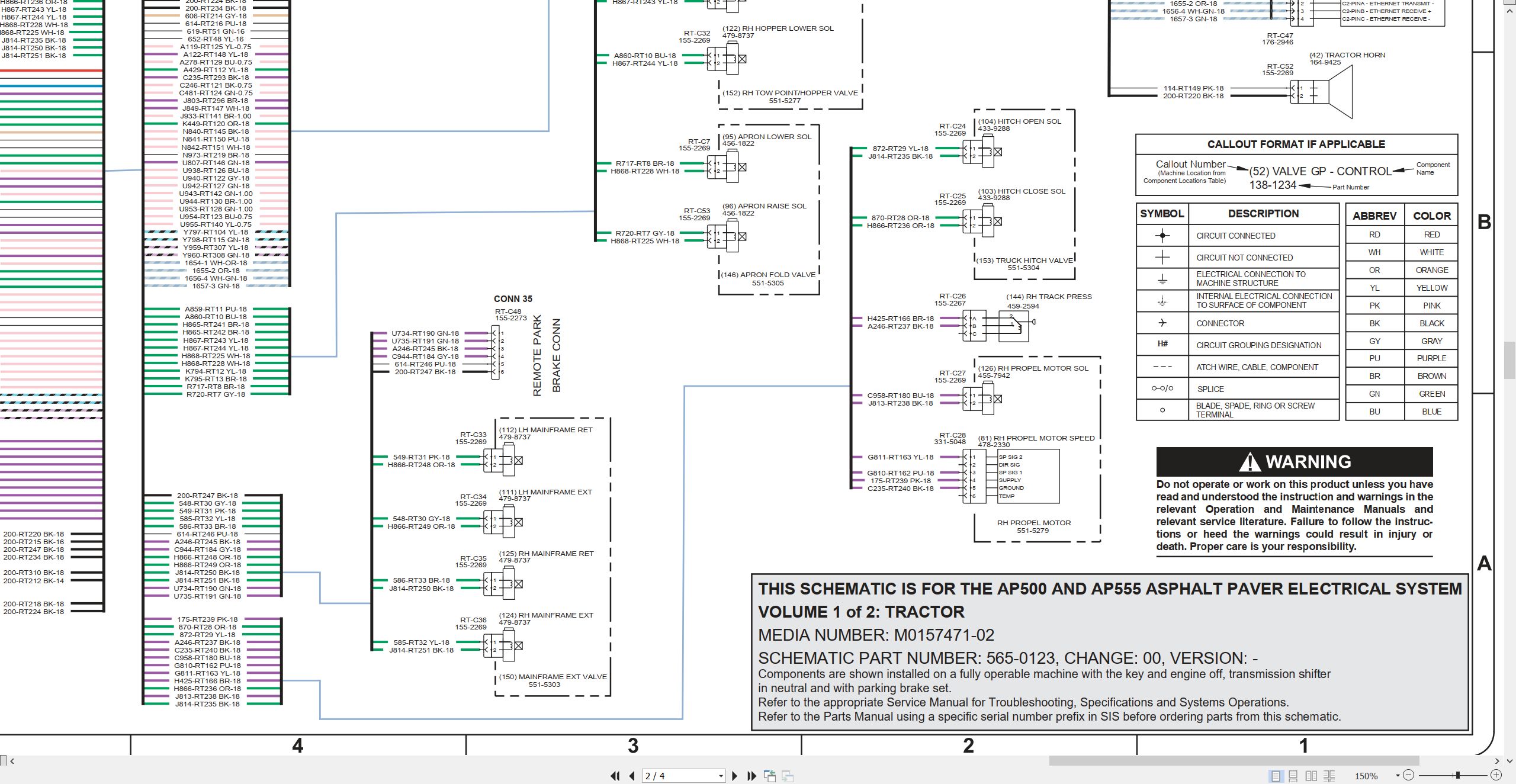This screenshot has height=784, width=1516.
Task: Click the horizontal scrollbar right arrow
Action: pyautogui.click(x=1497, y=761)
